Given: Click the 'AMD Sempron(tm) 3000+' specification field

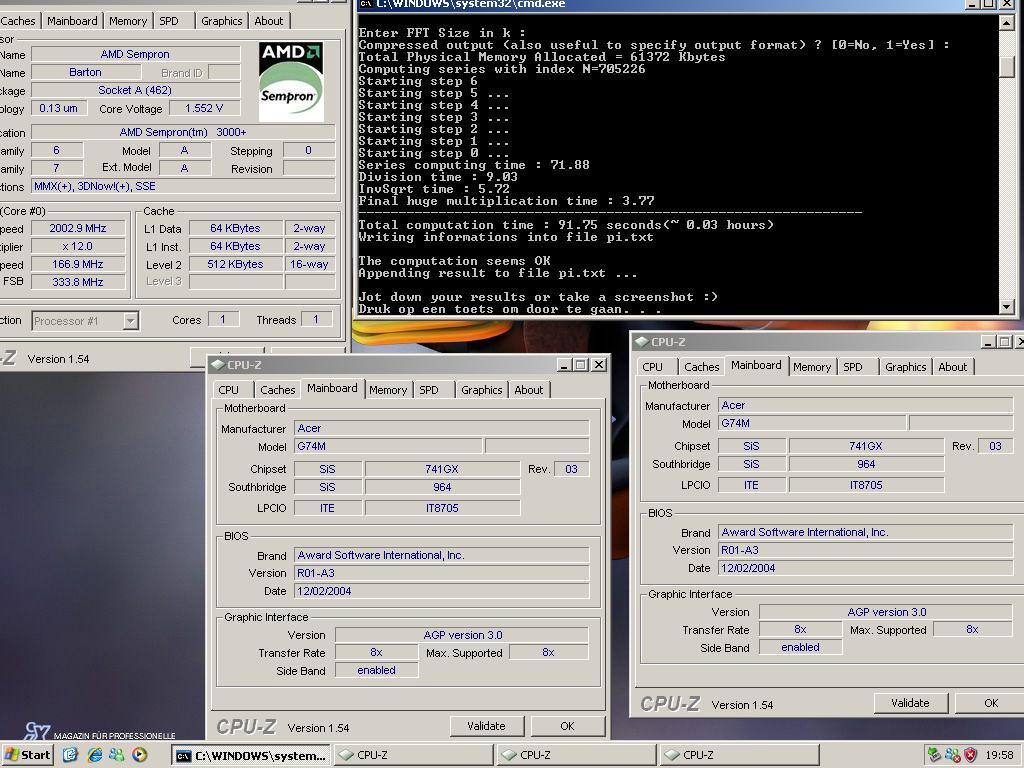Looking at the screenshot, I should pyautogui.click(x=183, y=132).
